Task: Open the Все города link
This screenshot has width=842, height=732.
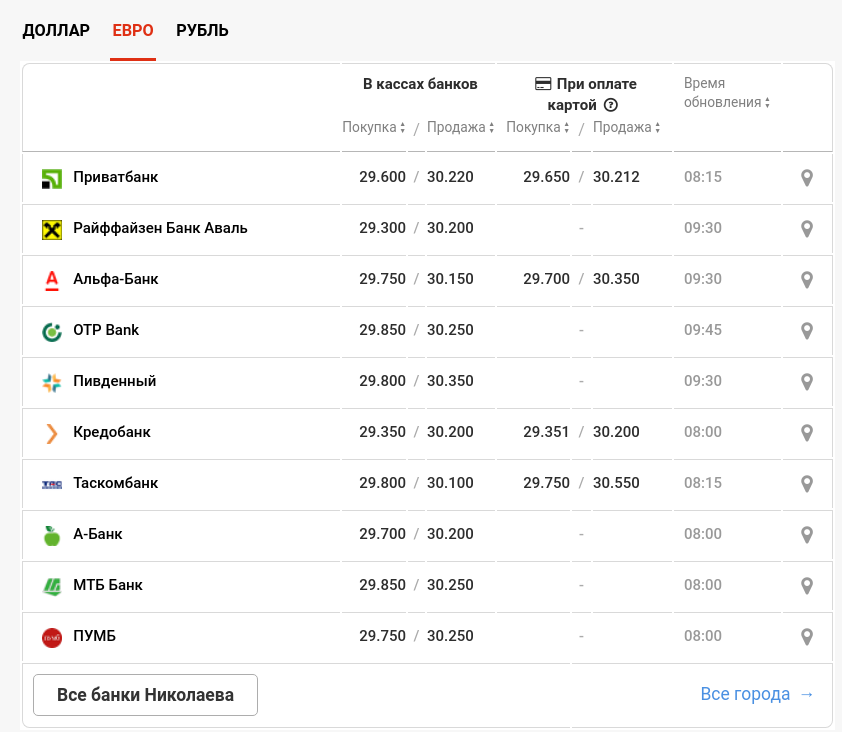Action: pyautogui.click(x=757, y=694)
